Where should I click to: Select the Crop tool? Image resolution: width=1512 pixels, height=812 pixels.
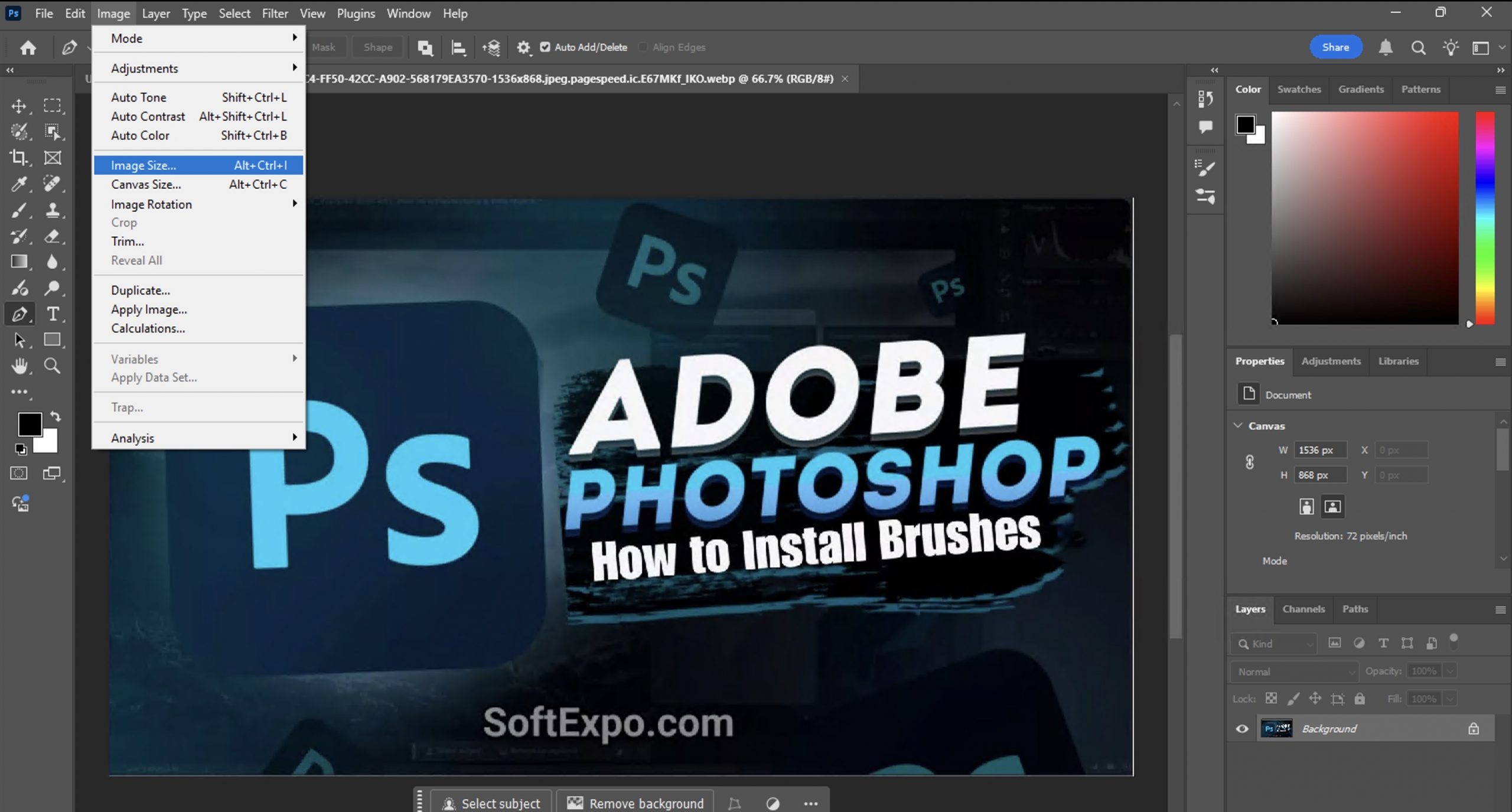coord(19,158)
